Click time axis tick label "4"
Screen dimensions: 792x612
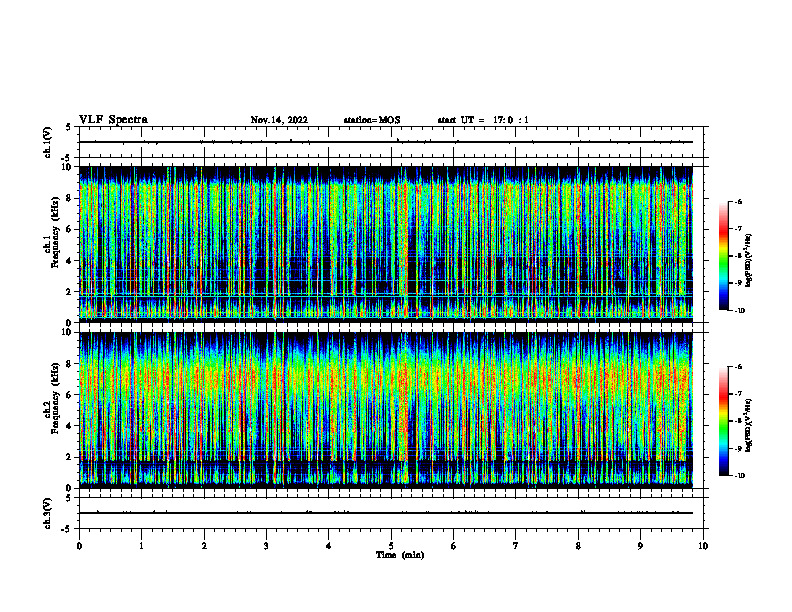(x=329, y=546)
